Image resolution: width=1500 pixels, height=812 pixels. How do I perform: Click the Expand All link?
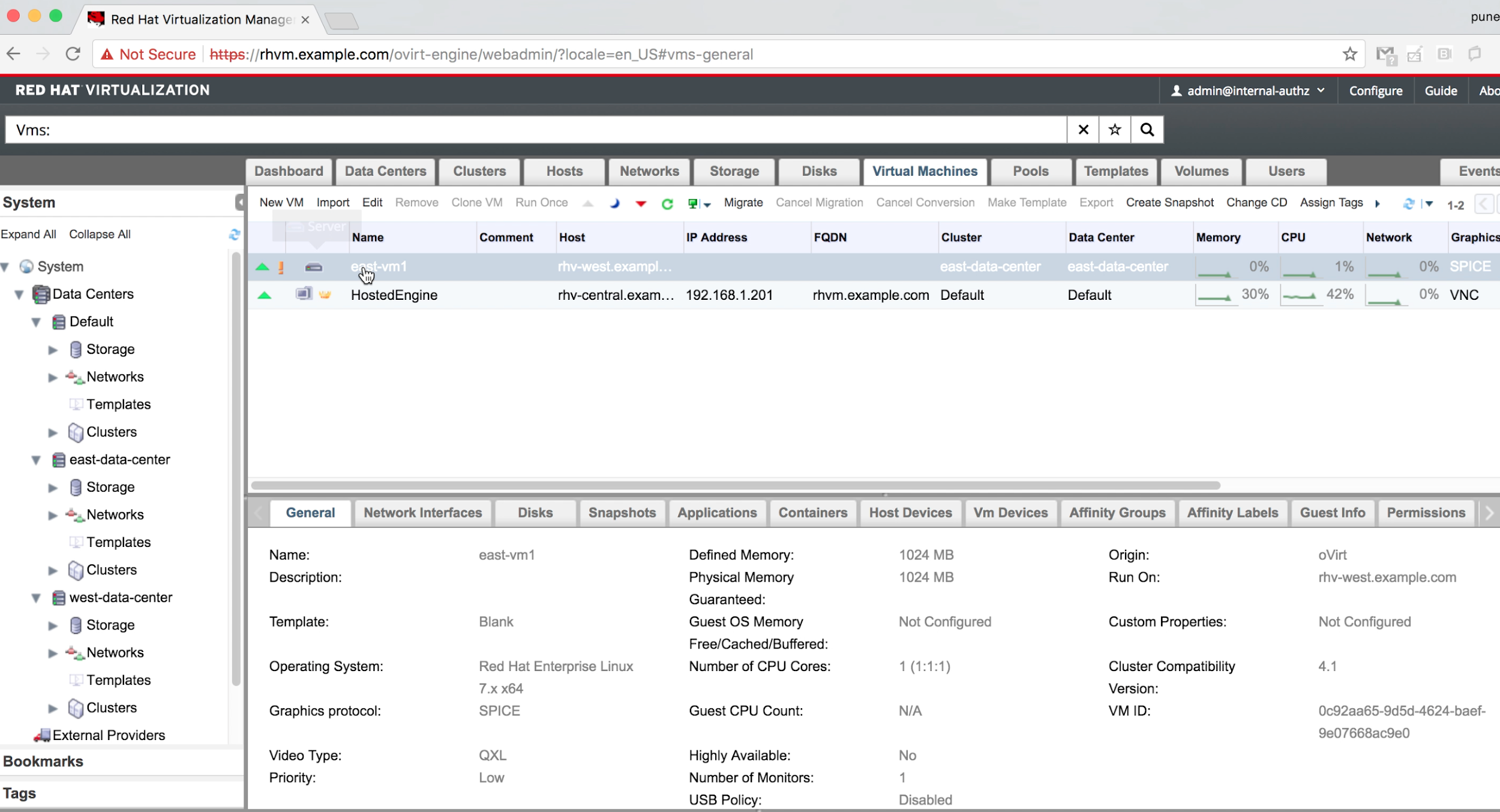28,234
